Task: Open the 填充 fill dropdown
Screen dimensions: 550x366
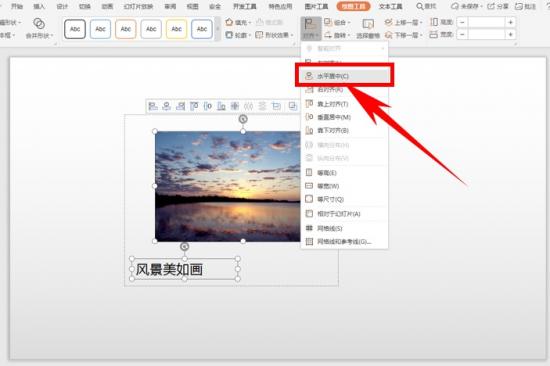Action: [x=238, y=22]
